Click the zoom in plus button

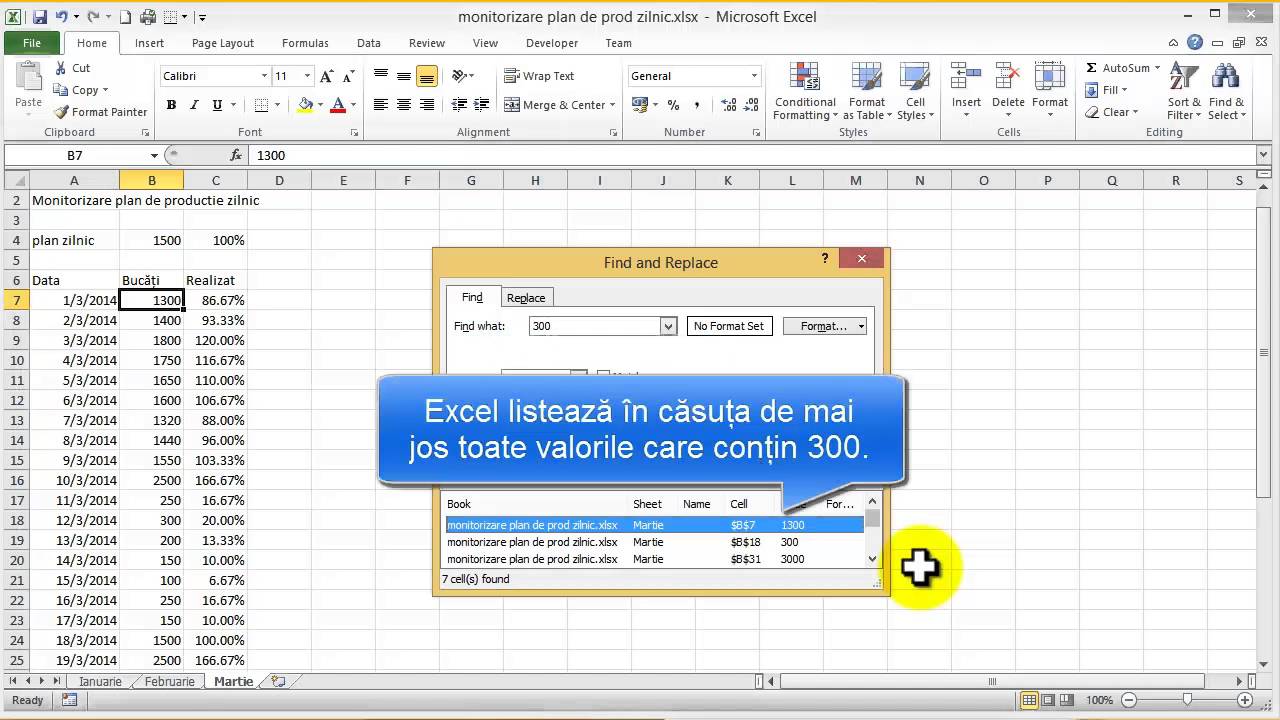1245,700
